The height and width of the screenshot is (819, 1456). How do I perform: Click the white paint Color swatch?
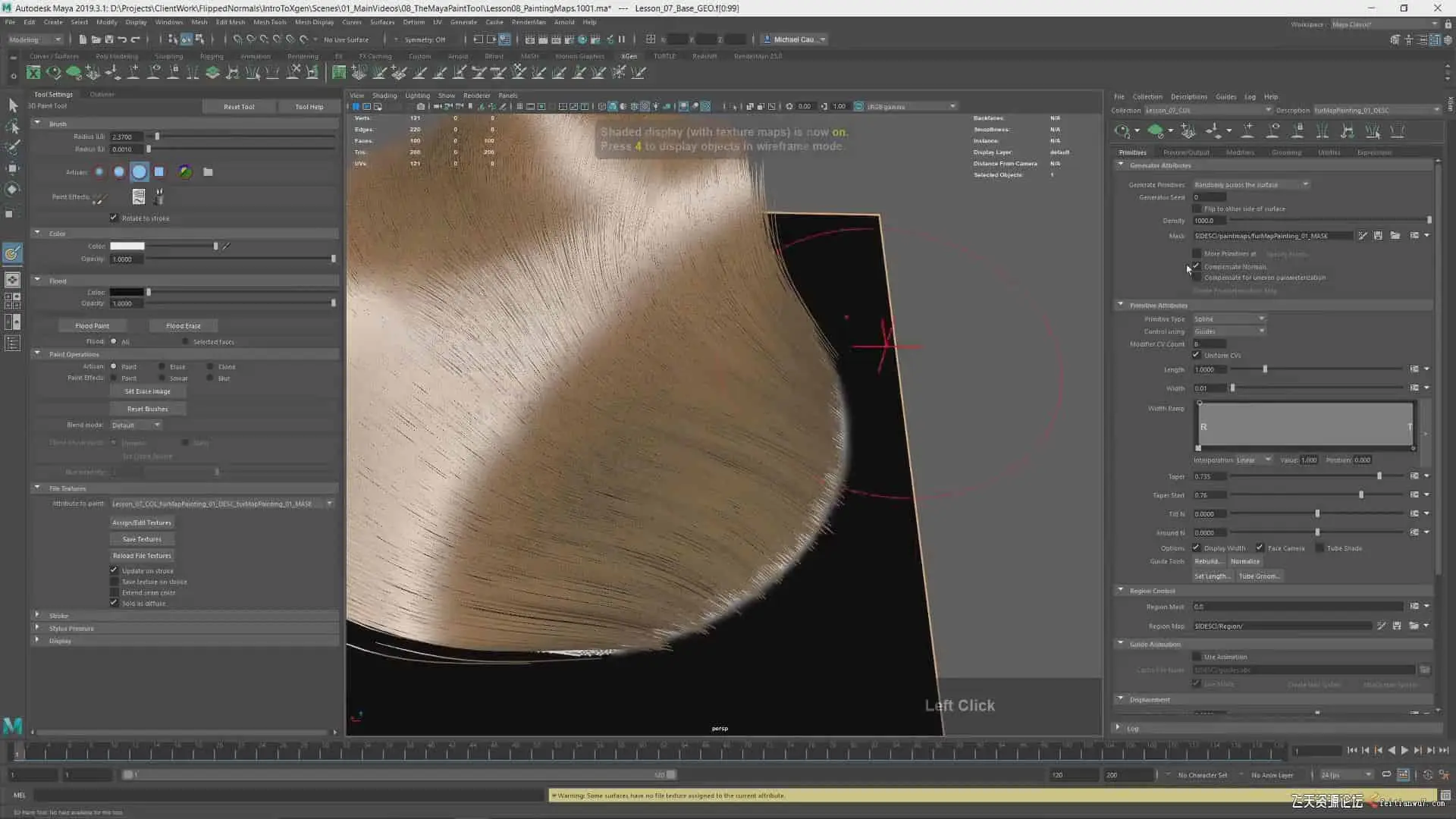(127, 246)
